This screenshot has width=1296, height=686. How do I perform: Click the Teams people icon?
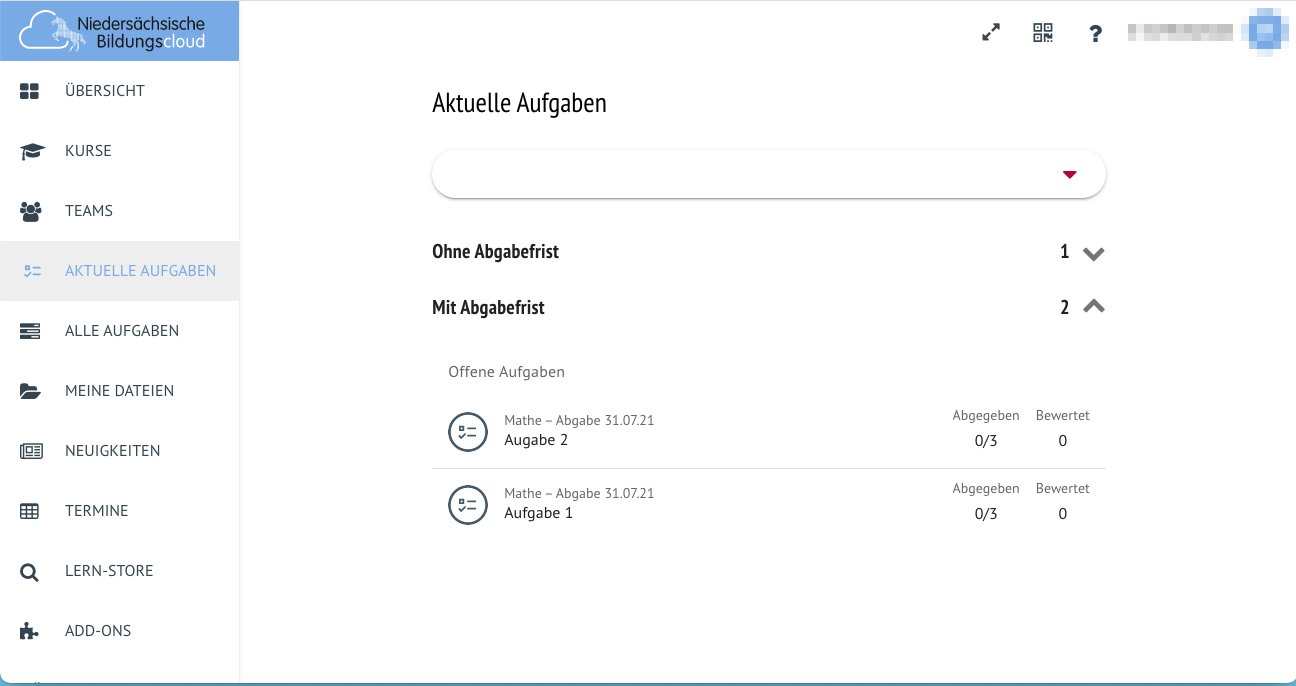pos(31,211)
